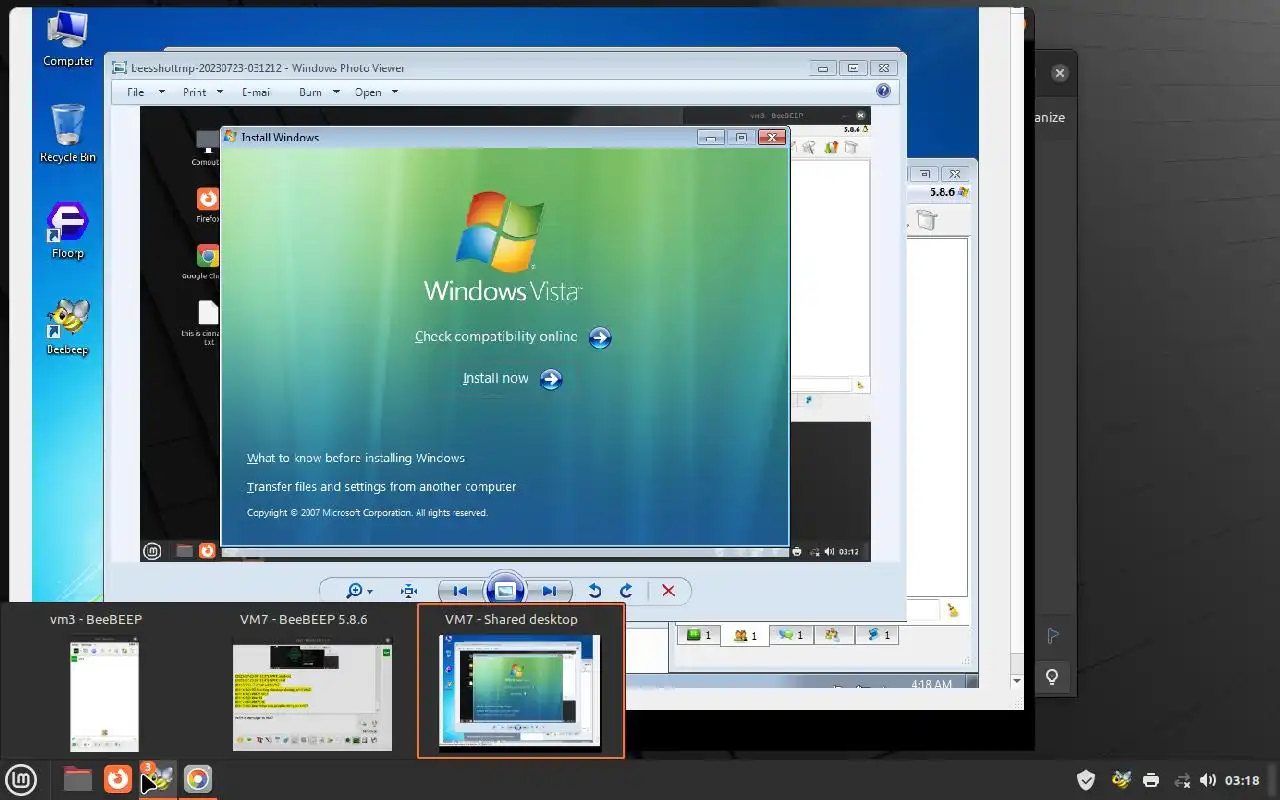The image size is (1280, 800).
Task: Click the BeeBEEP taskbar icon with badge 3
Action: coord(157,779)
